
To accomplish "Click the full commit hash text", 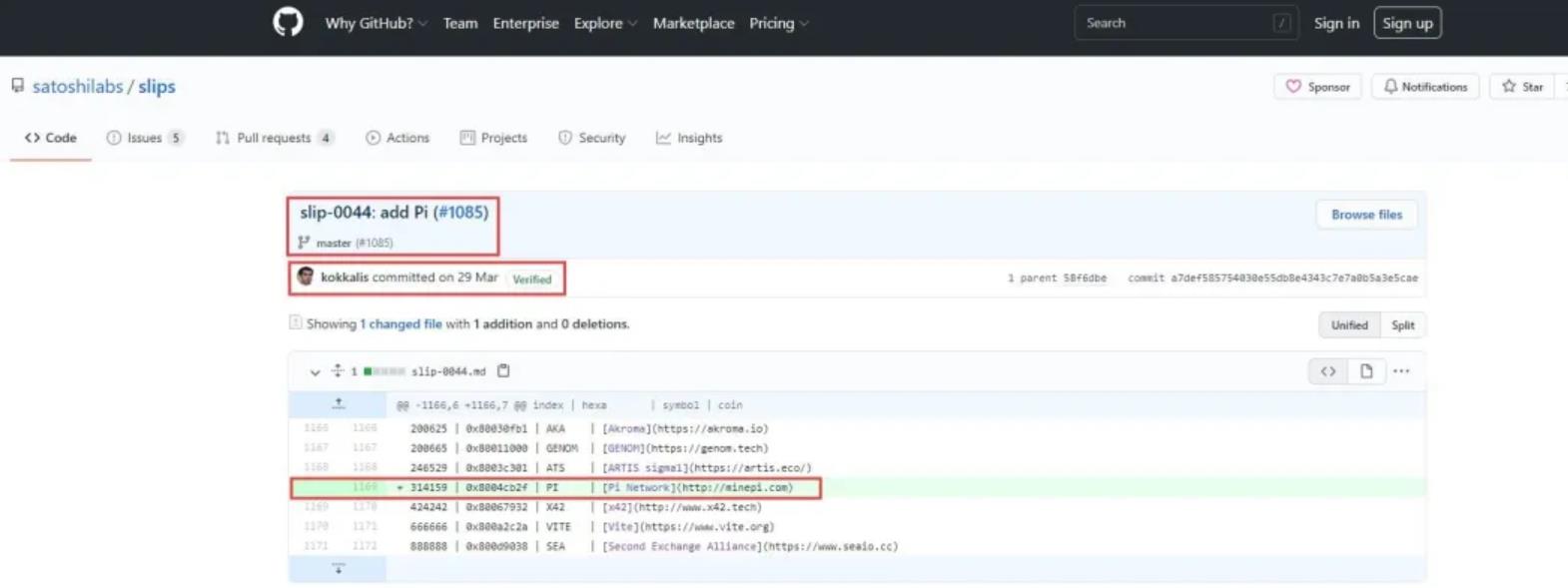I will [1294, 279].
